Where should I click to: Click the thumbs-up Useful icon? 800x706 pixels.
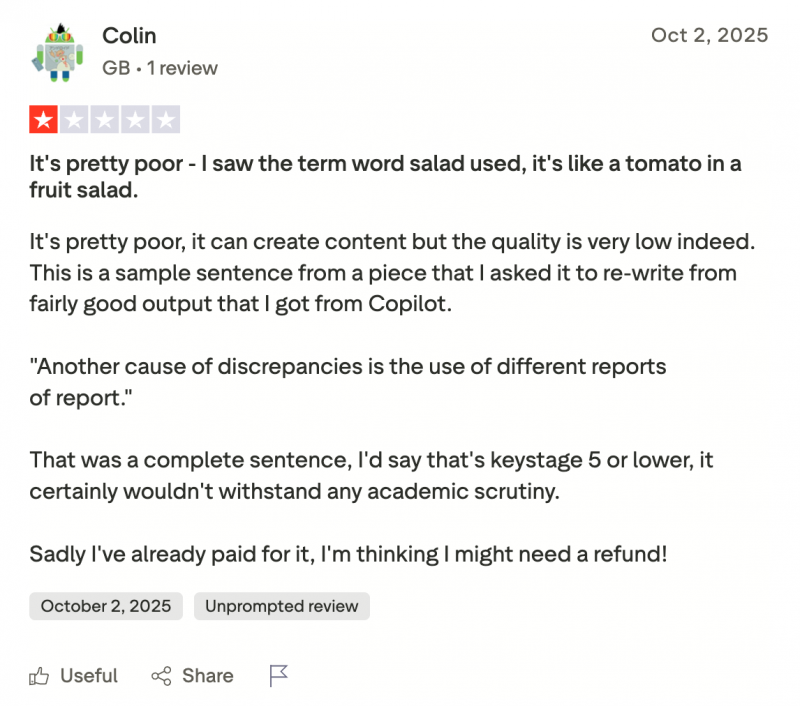tap(40, 677)
